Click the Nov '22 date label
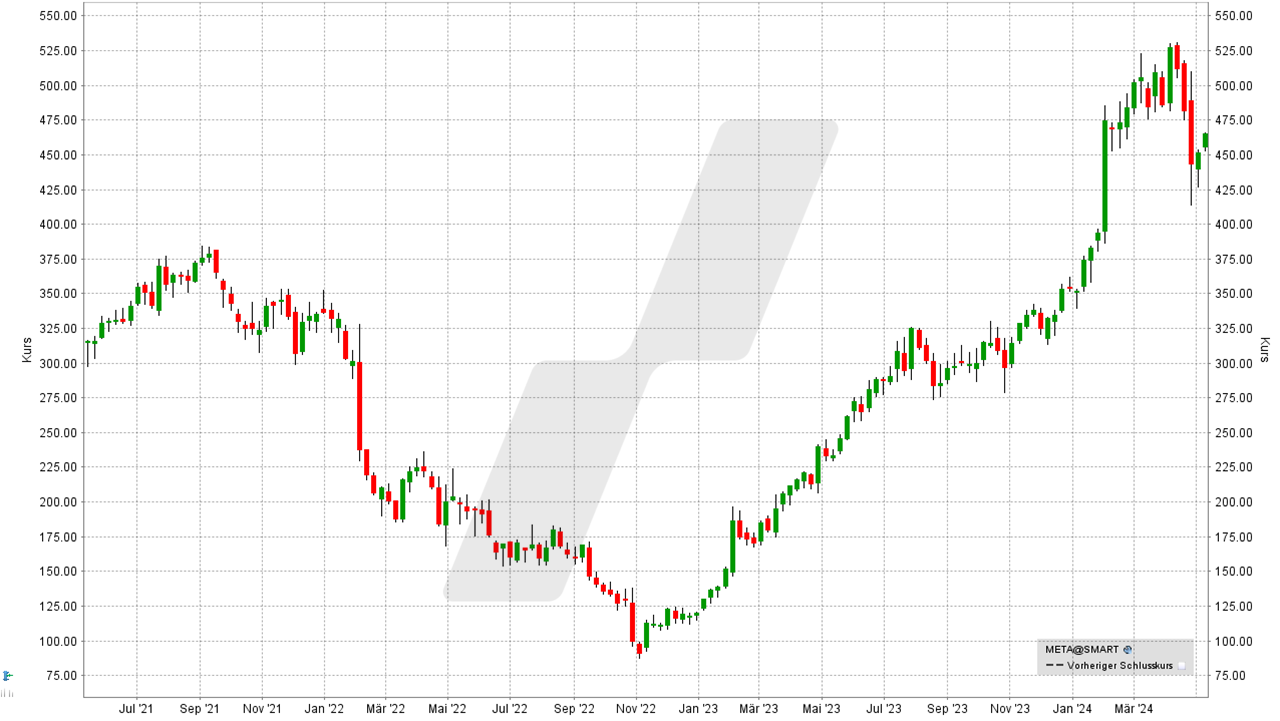1280x721 pixels. pyautogui.click(x=635, y=709)
